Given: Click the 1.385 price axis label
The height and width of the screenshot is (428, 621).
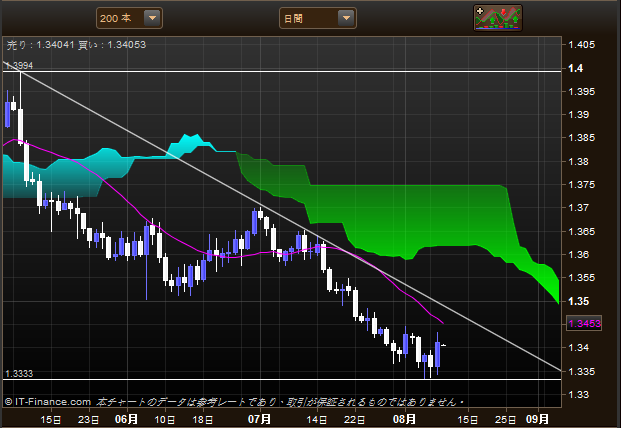Looking at the screenshot, I should [x=581, y=138].
